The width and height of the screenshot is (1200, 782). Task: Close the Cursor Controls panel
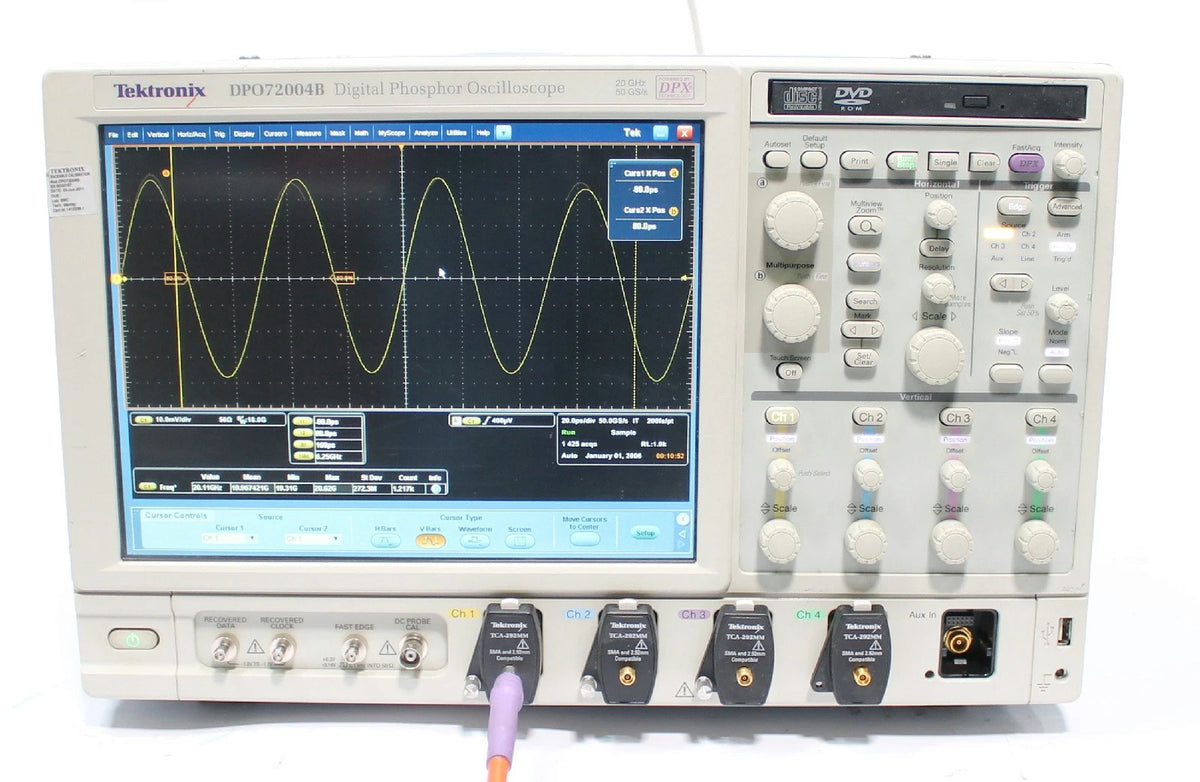683,519
